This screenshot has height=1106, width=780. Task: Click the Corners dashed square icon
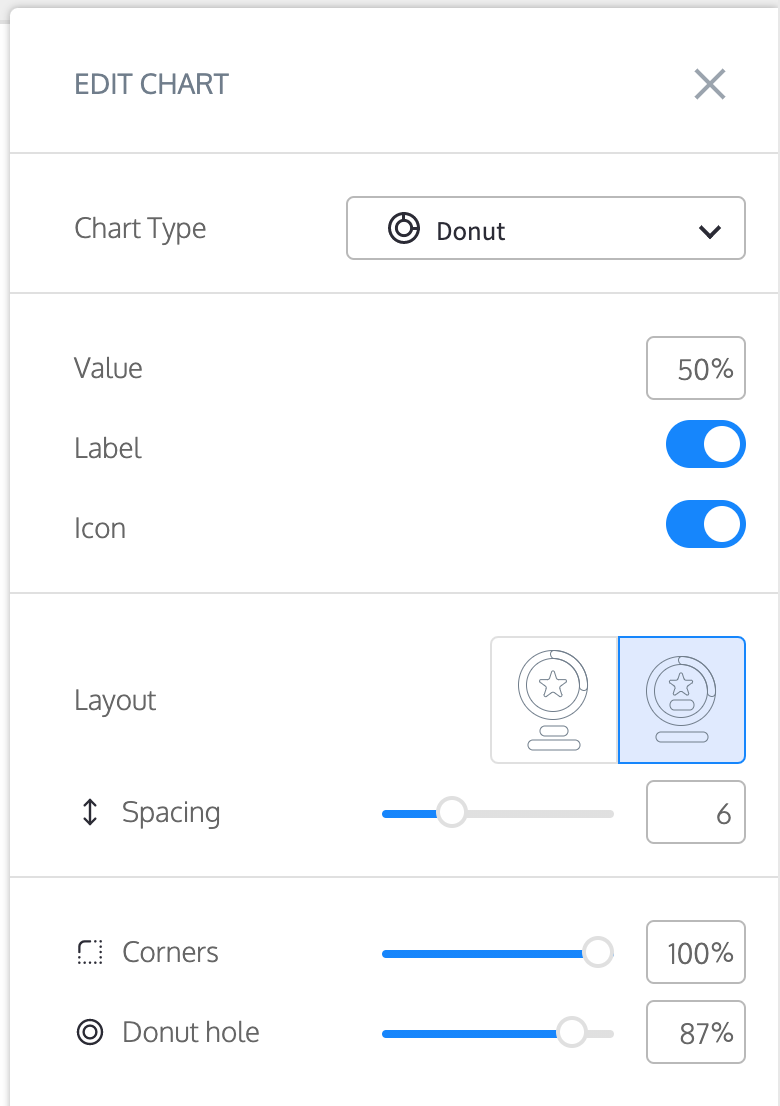90,952
